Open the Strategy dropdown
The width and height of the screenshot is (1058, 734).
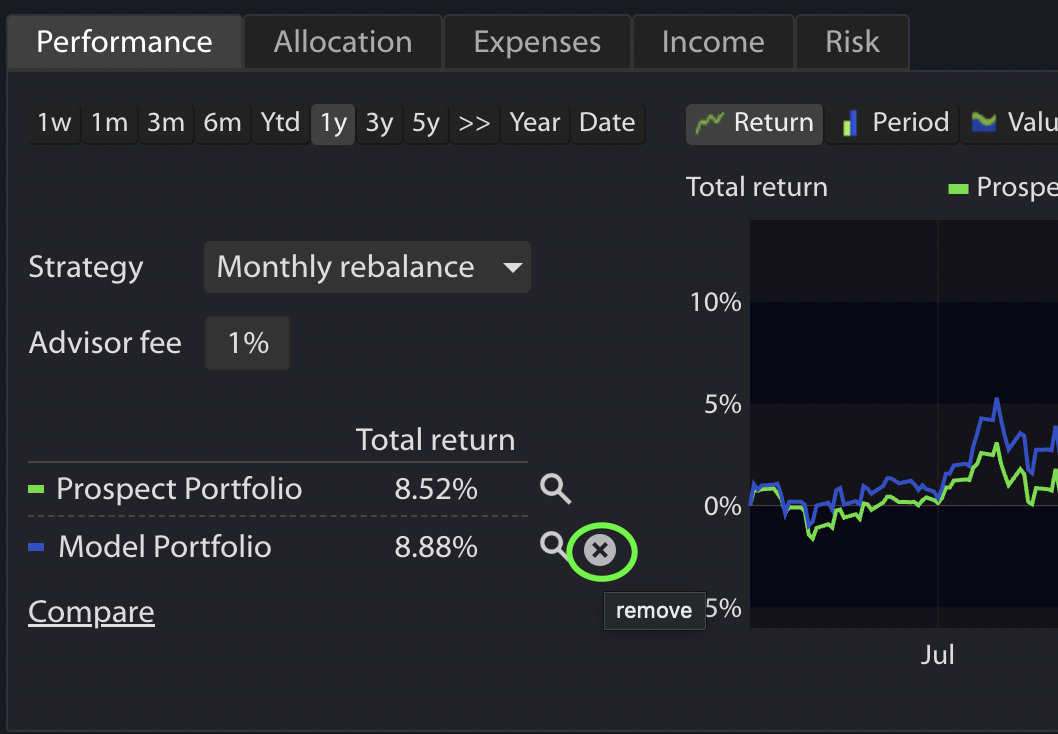click(367, 267)
